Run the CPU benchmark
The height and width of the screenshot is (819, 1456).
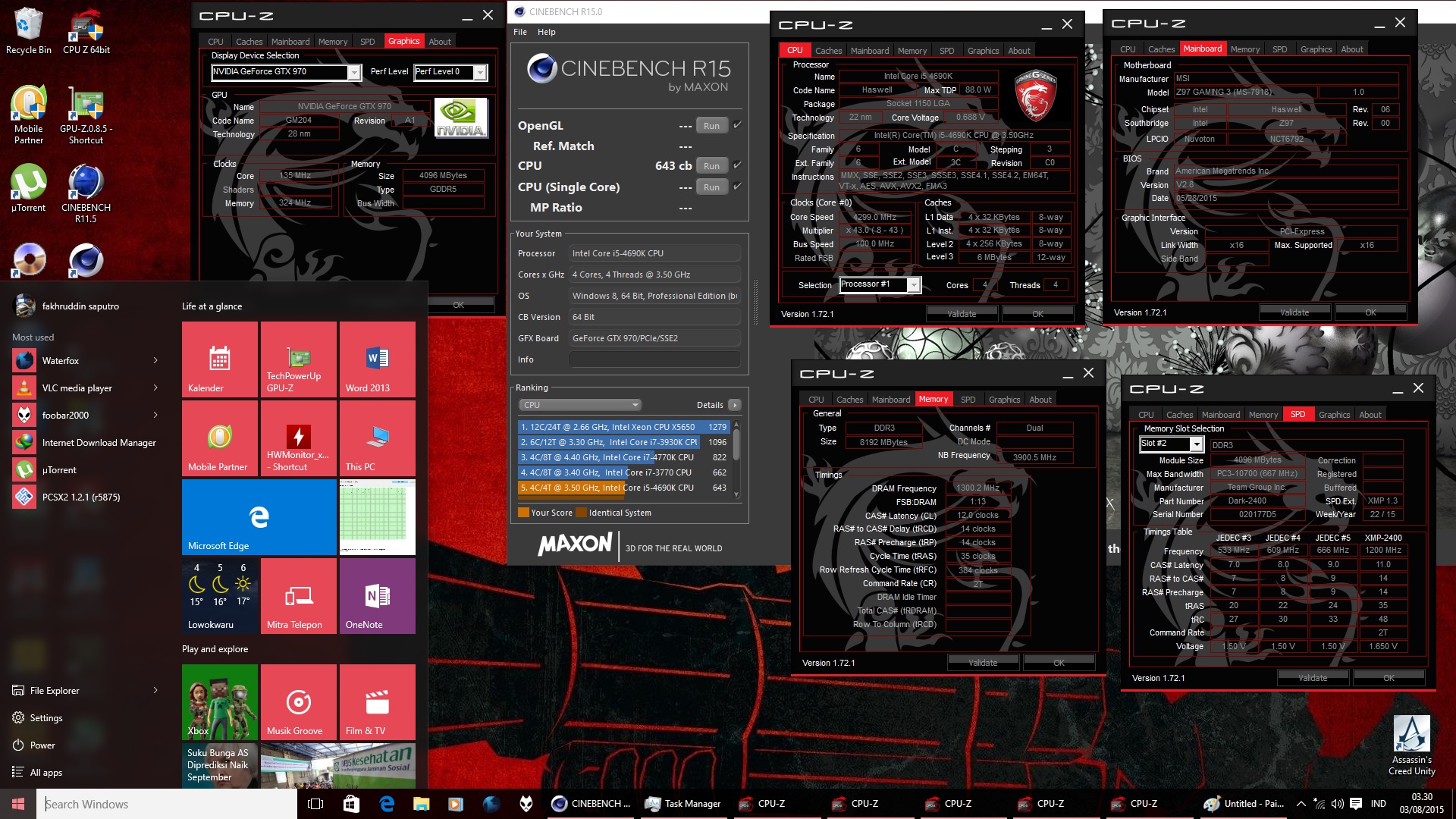pyautogui.click(x=711, y=166)
